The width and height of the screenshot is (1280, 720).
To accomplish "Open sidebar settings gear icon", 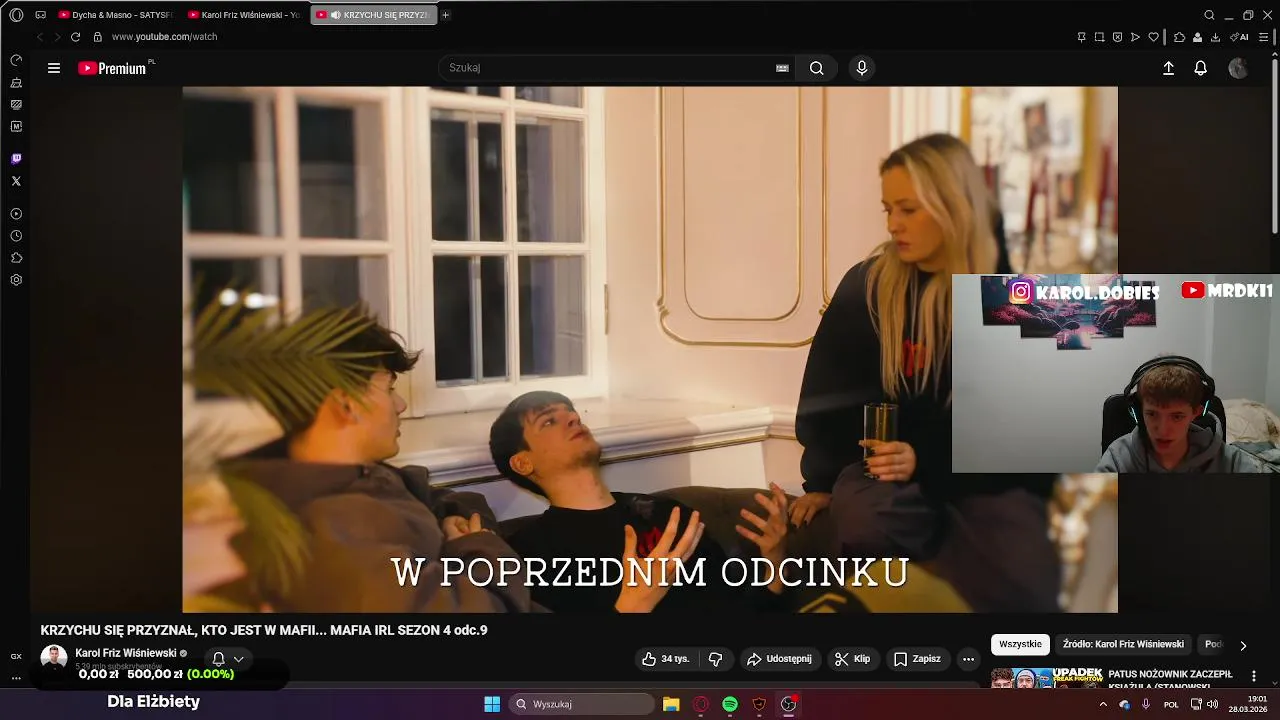I will pyautogui.click(x=16, y=280).
